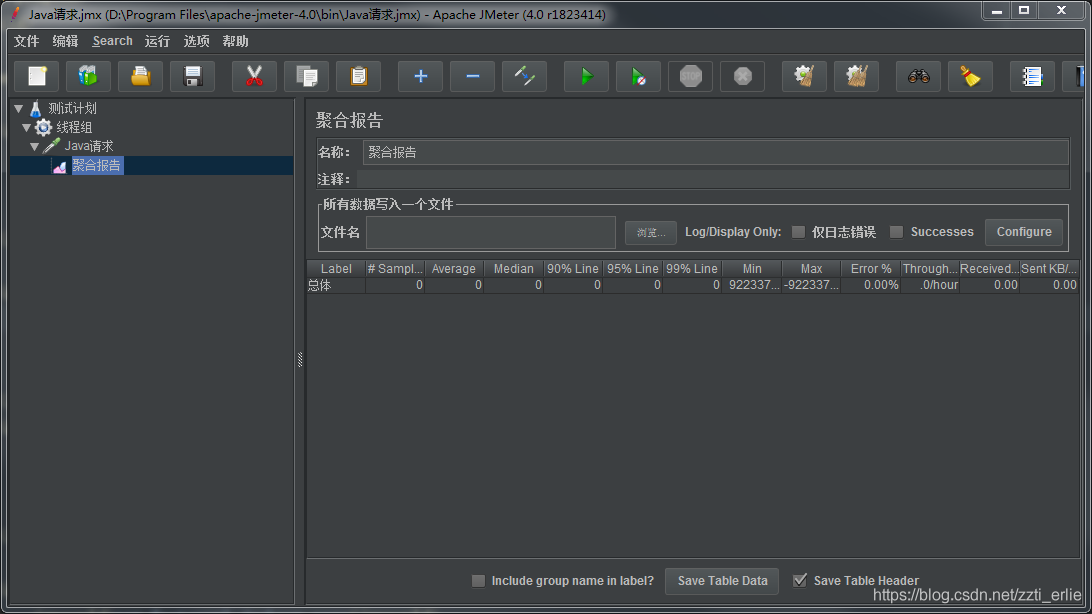Screen dimensions: 1092x614
Task: Collapse the 测试计划 tree node
Action: coord(19,108)
